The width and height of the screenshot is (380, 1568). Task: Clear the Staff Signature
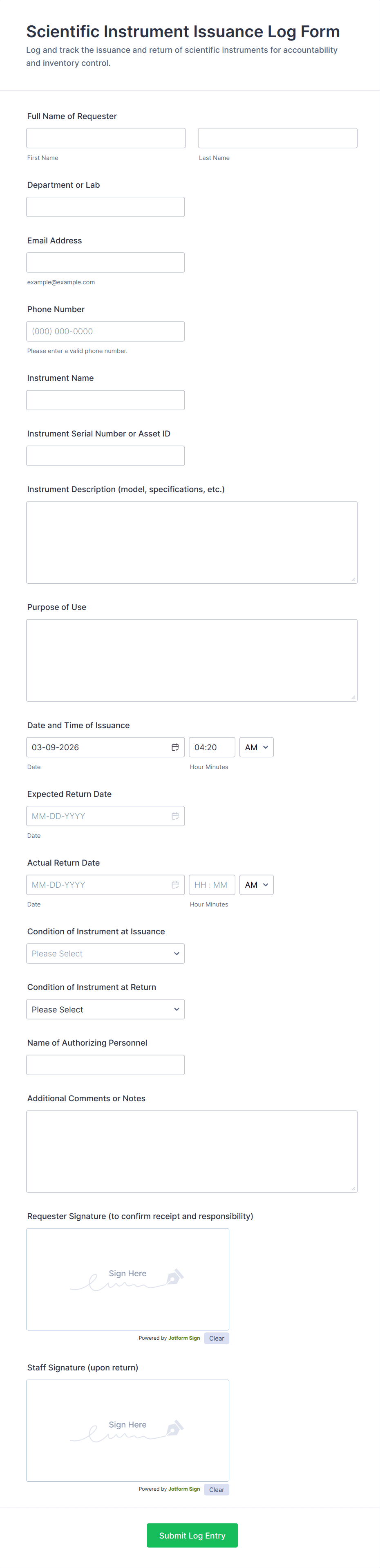tap(217, 1489)
